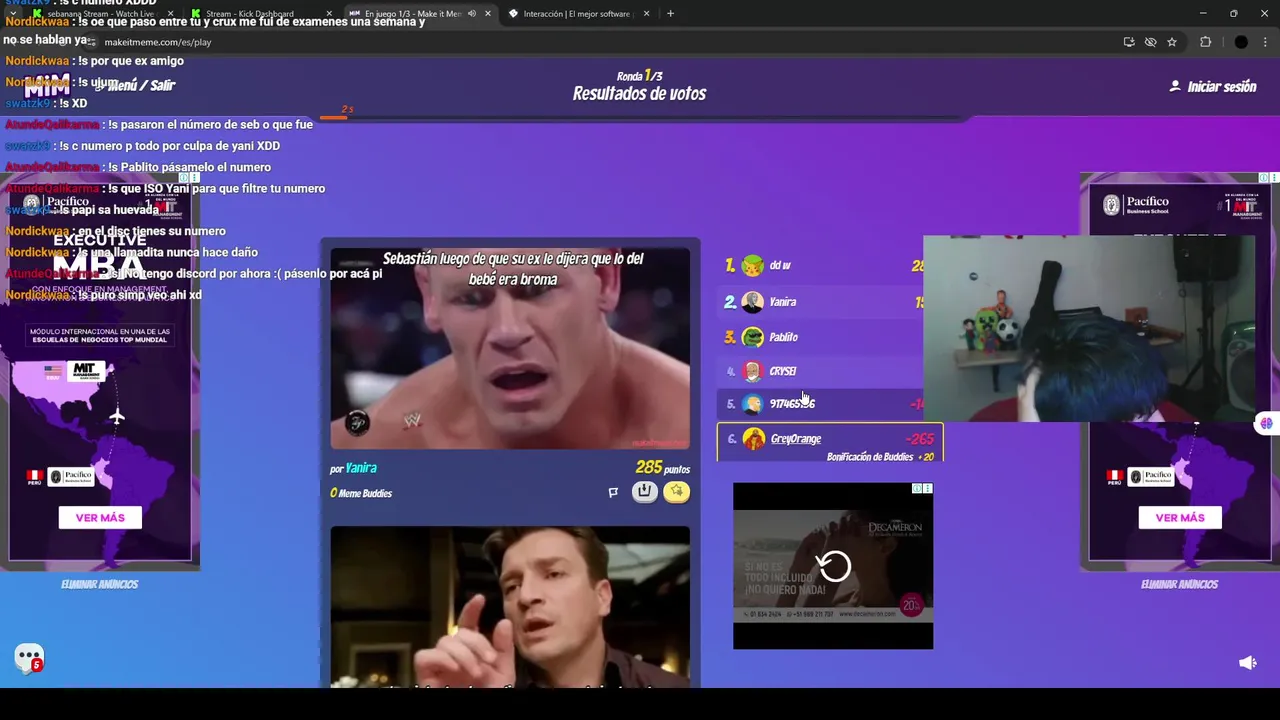Click the Ronda 1/3 round indicator
1280x720 pixels.
[639, 76]
